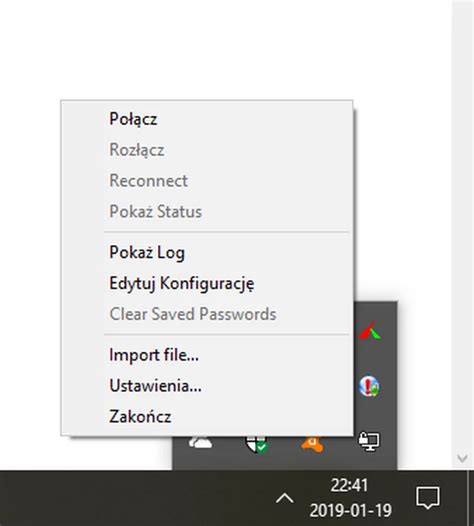Click the globe with exclamation mark tray icon
Image resolution: width=474 pixels, height=526 pixels.
[369, 387]
